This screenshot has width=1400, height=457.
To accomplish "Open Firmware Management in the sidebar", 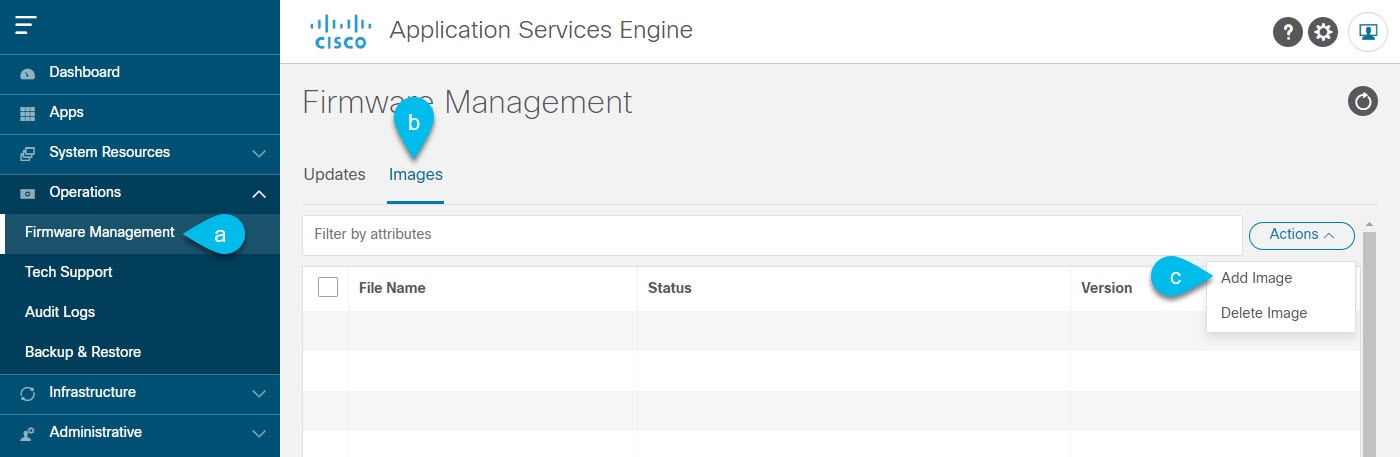I will tap(100, 232).
